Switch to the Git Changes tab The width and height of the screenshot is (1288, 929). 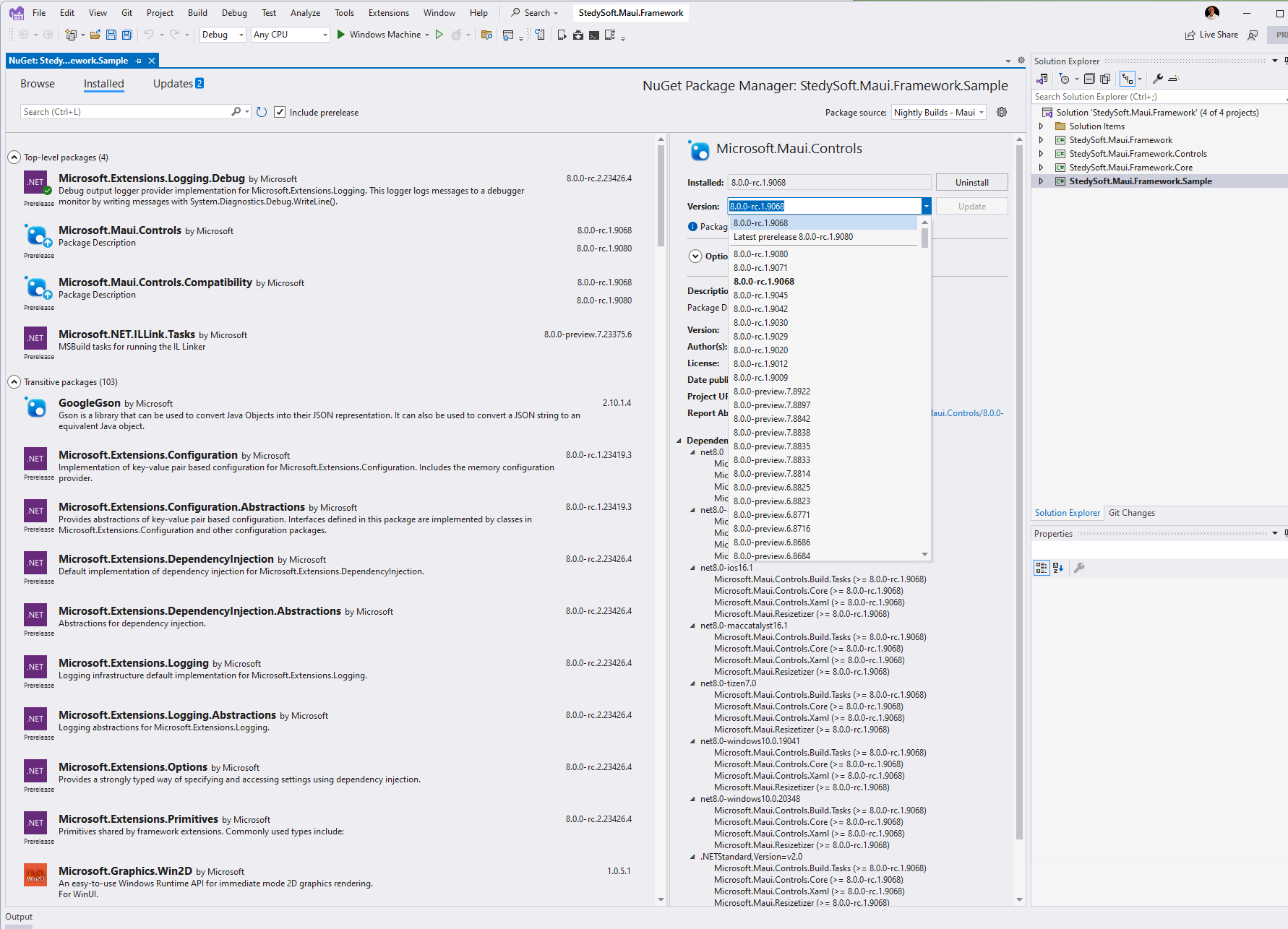tap(1132, 513)
